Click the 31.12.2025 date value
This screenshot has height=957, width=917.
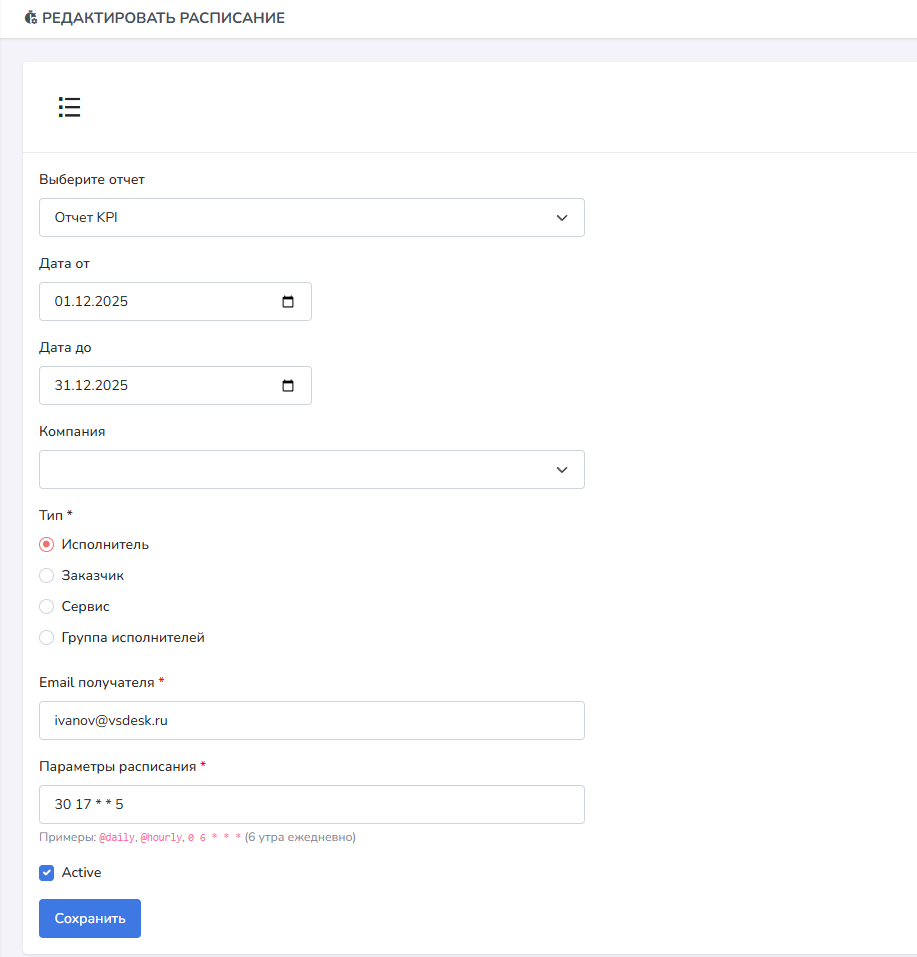[92, 386]
